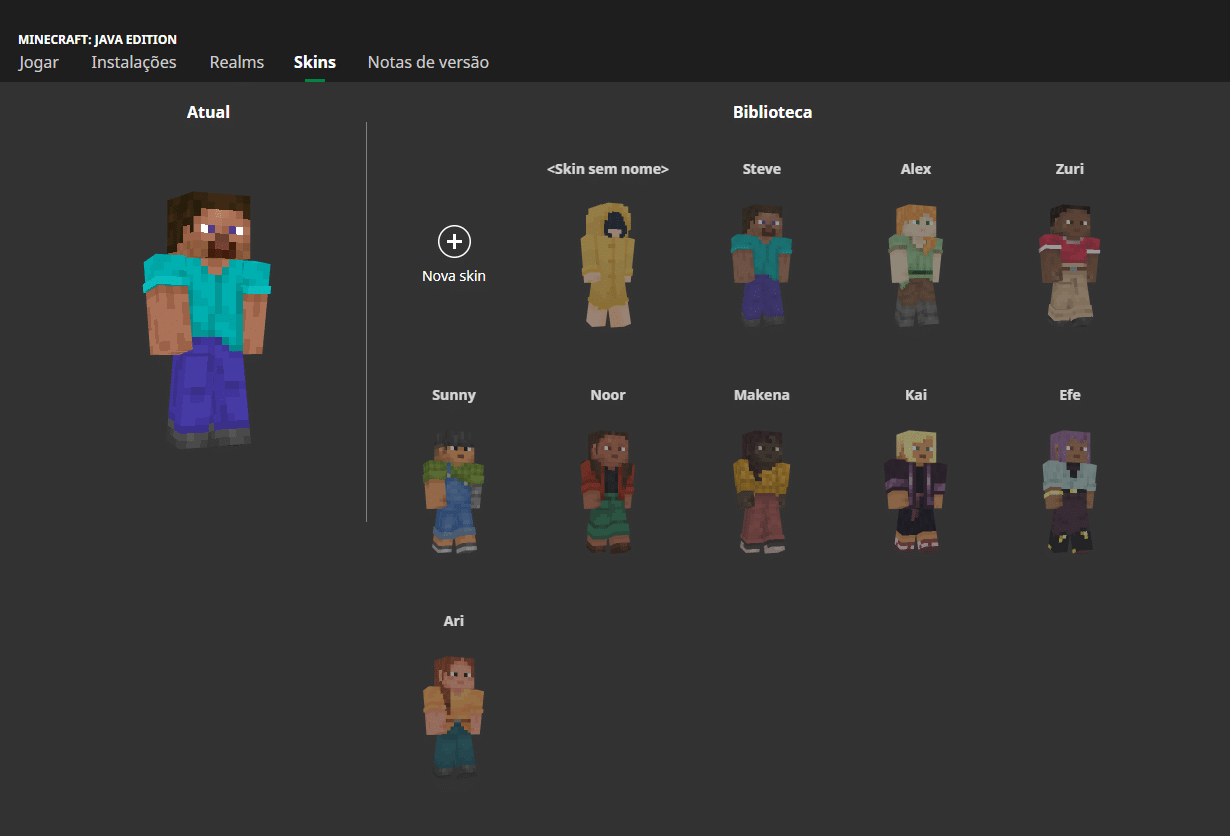The image size is (1230, 836).
Task: Select the Steve skin thumbnail
Action: (x=761, y=262)
